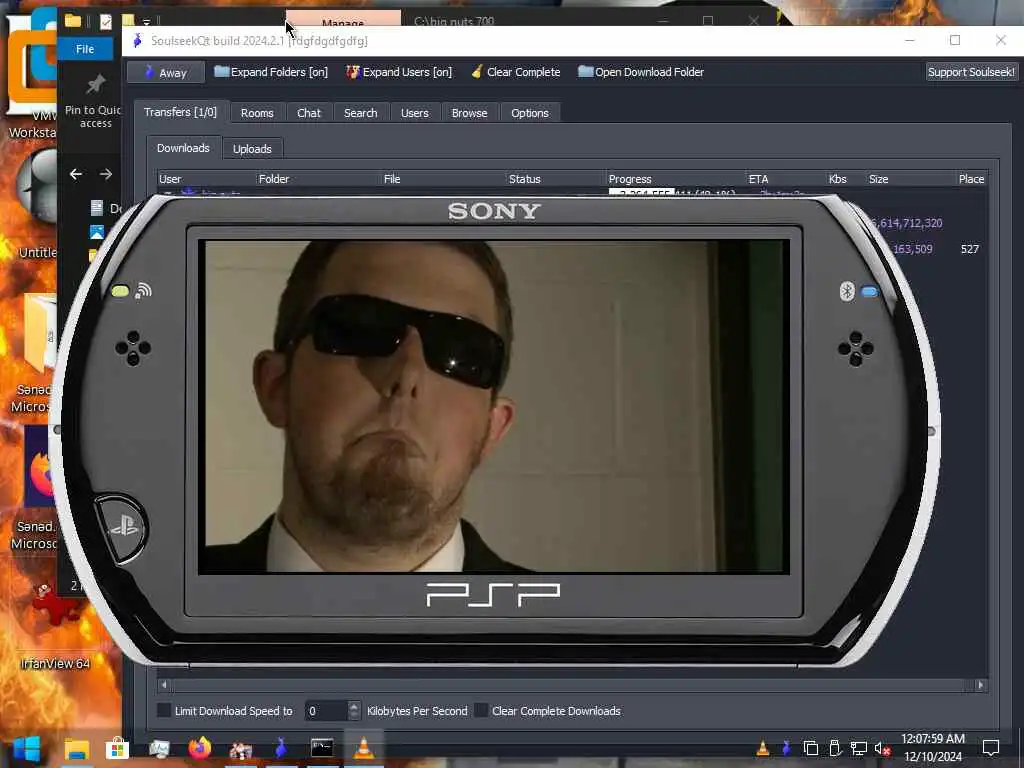Click the queue place value 527
The image size is (1024, 768).
click(x=970, y=249)
